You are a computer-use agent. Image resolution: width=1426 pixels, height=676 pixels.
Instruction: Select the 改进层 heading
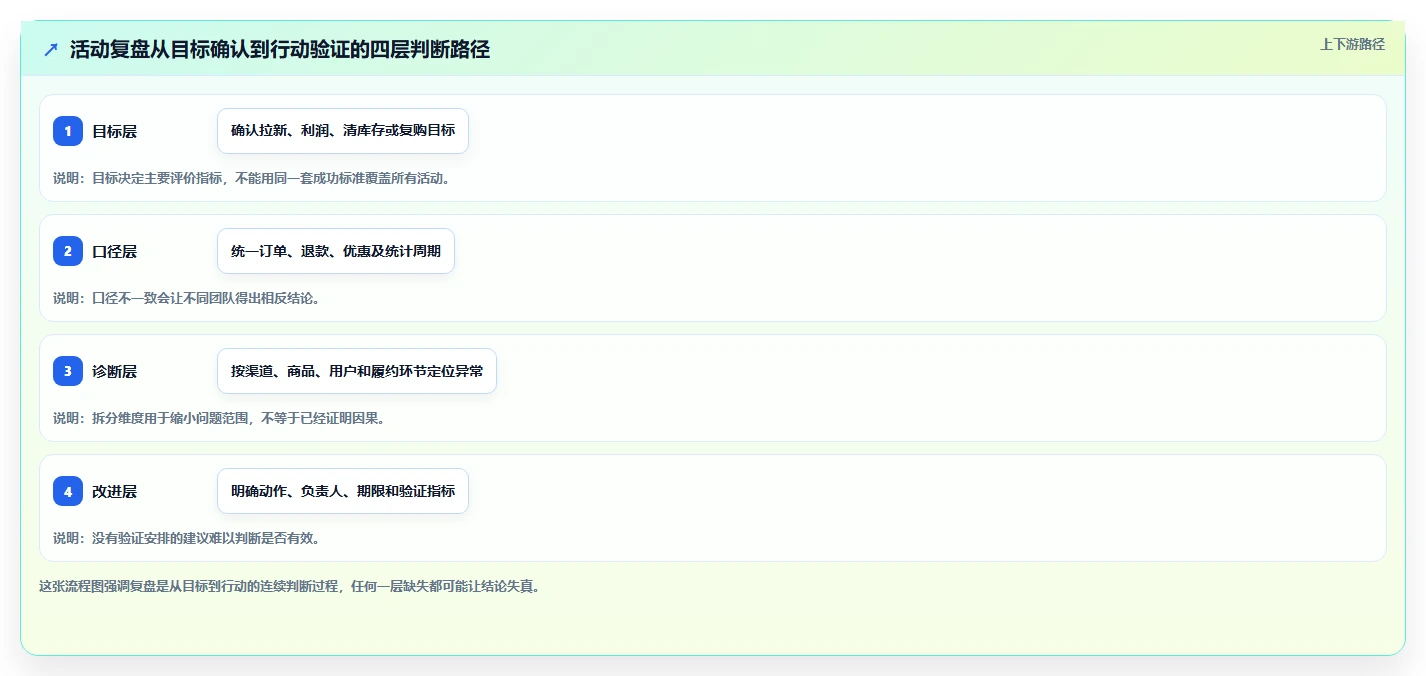pyautogui.click(x=115, y=491)
